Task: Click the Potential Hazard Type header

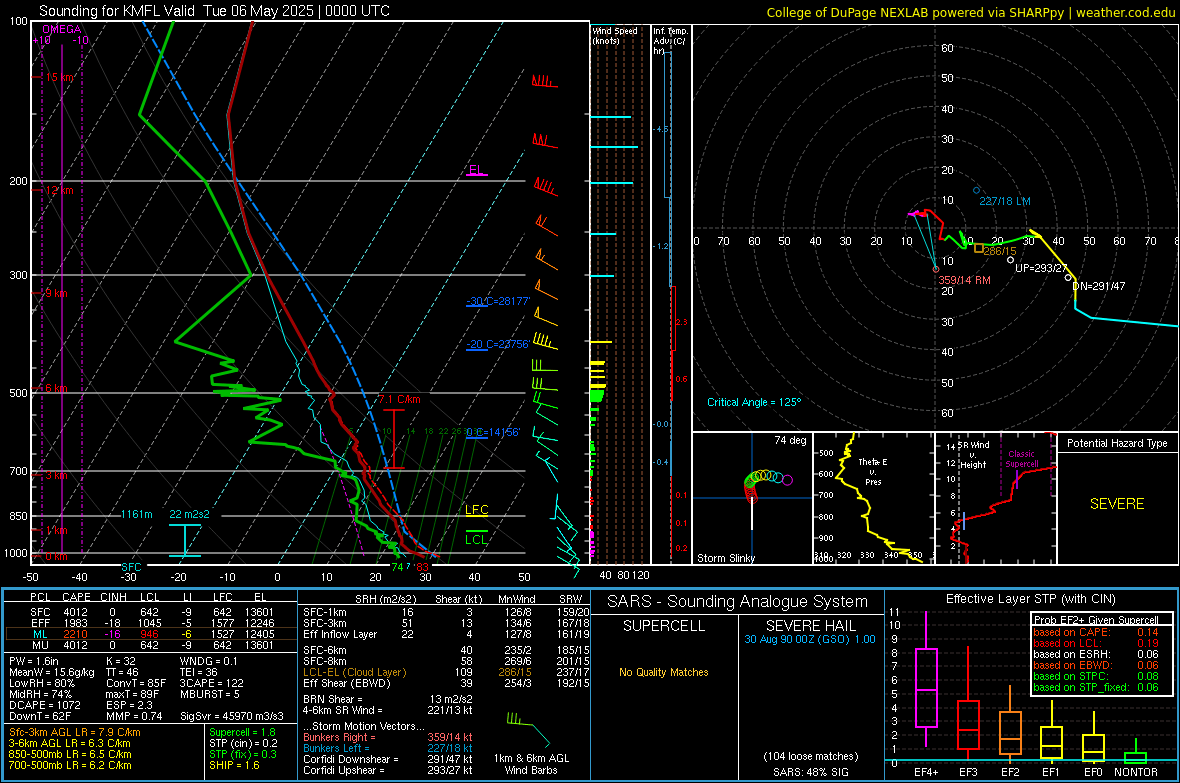Action: click(x=1117, y=443)
